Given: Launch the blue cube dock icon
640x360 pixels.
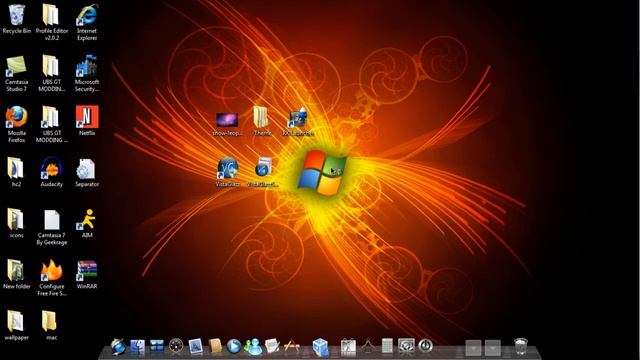Looking at the screenshot, I should point(320,347).
